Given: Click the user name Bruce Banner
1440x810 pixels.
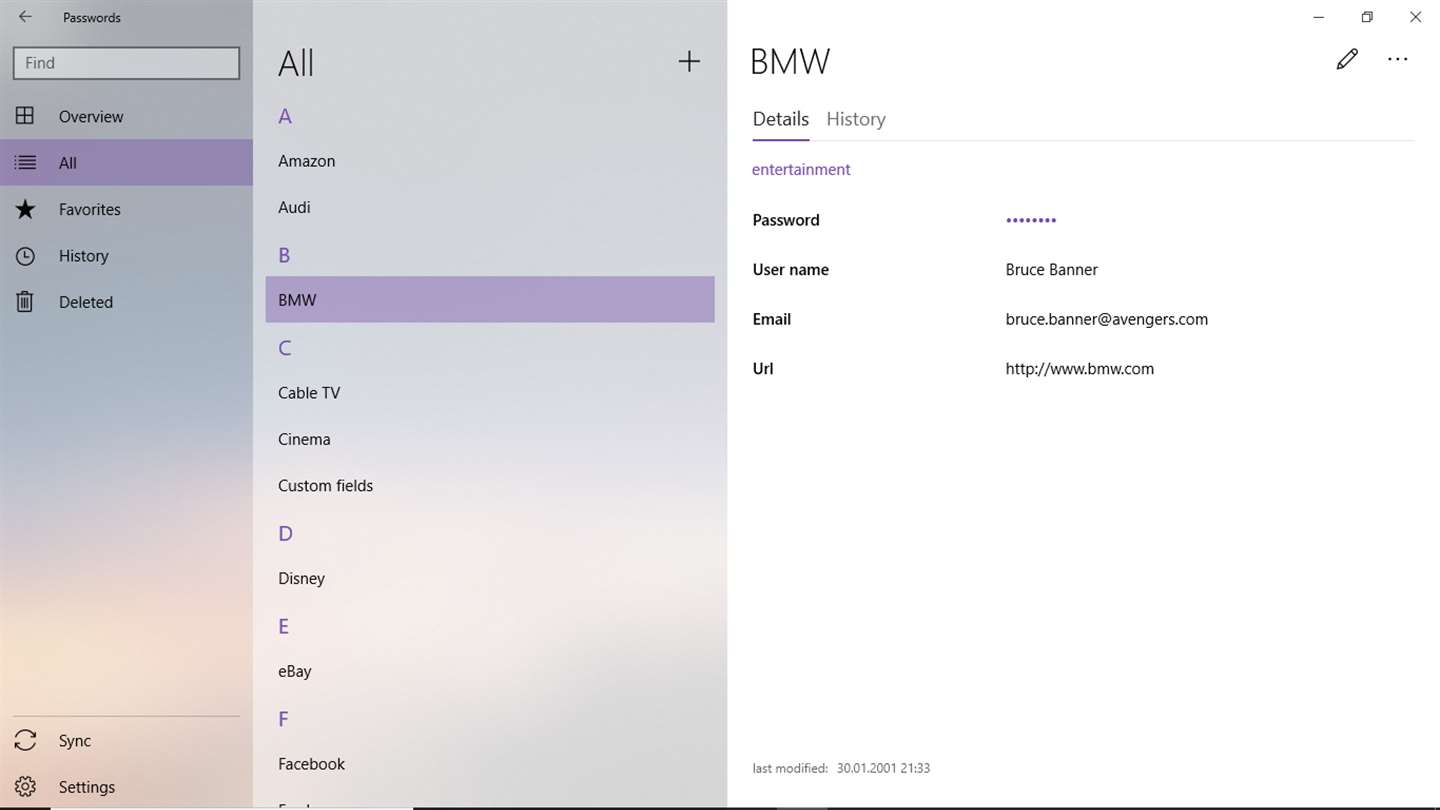Looking at the screenshot, I should click(1051, 270).
